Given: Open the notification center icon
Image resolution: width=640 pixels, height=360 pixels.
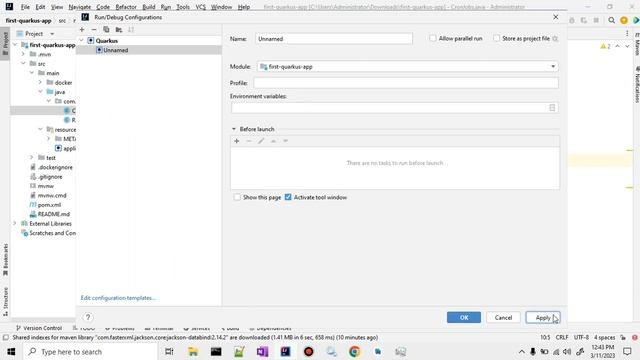Looking at the screenshot, I should [627, 351].
